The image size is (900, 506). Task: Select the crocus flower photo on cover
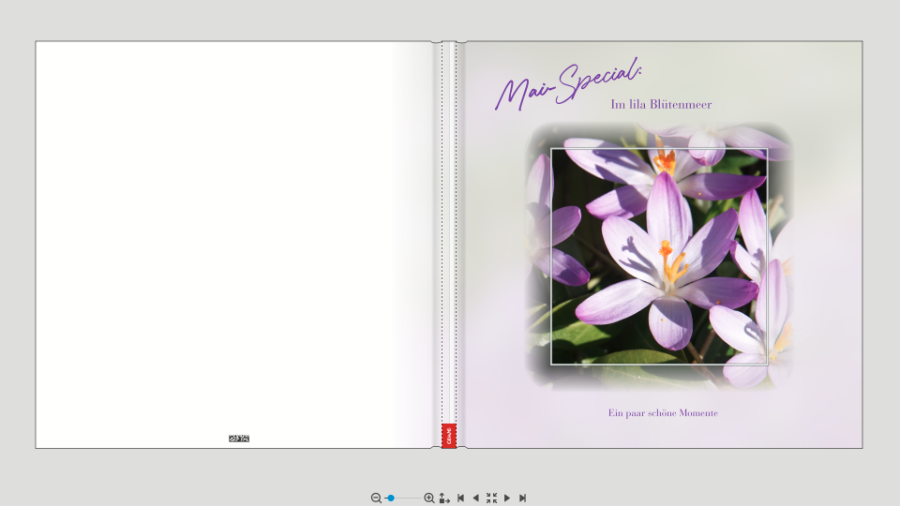pyautogui.click(x=659, y=256)
